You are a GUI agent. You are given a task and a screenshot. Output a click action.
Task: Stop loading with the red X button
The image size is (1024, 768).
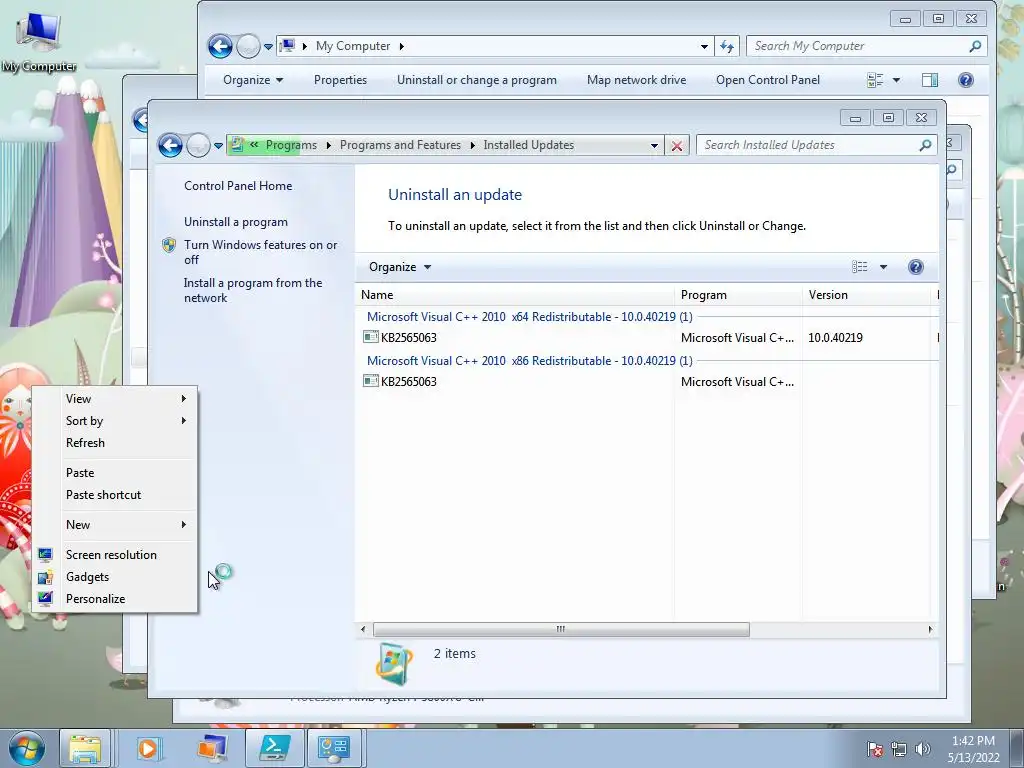677,146
